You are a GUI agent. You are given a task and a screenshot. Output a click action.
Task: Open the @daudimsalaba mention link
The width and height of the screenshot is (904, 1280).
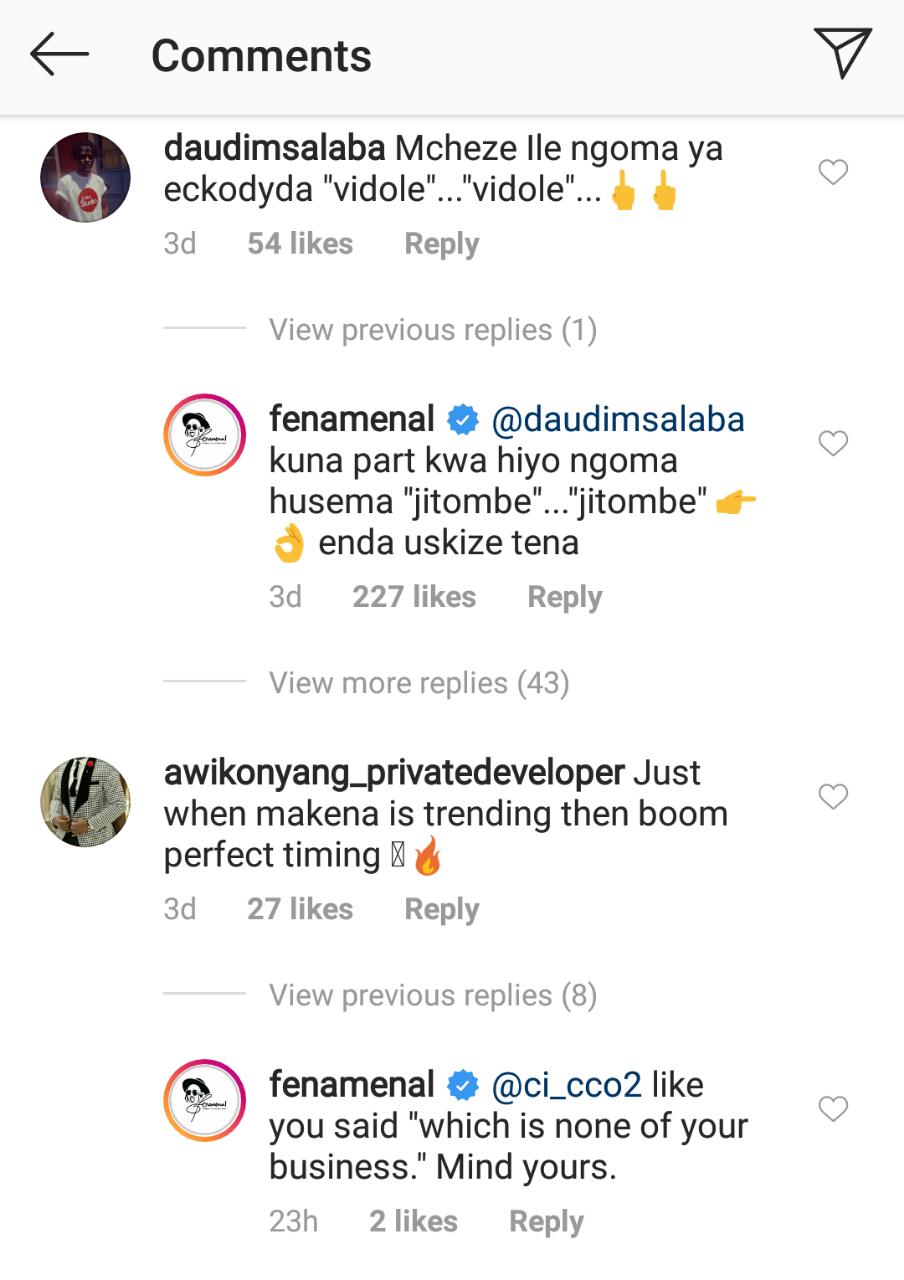pos(618,419)
